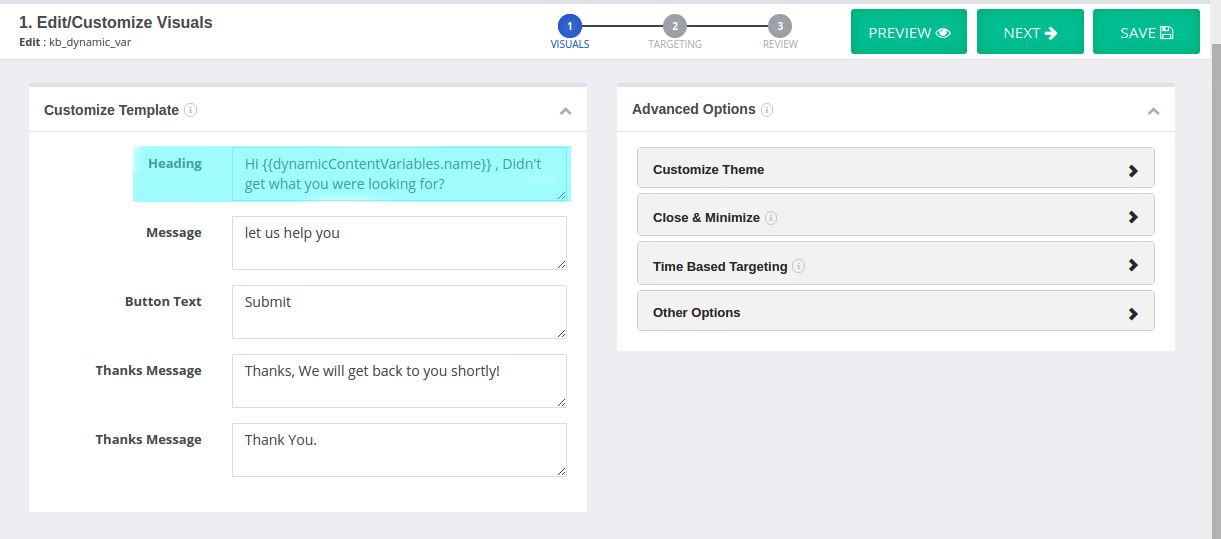This screenshot has width=1221, height=539.
Task: Click info icon next to Close & Minimize
Action: tap(771, 218)
